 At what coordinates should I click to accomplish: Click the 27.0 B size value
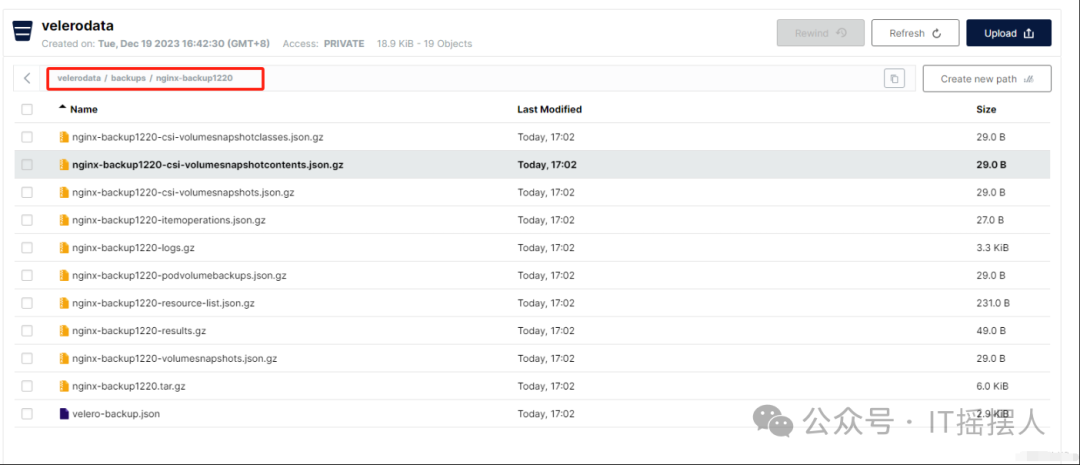point(990,220)
